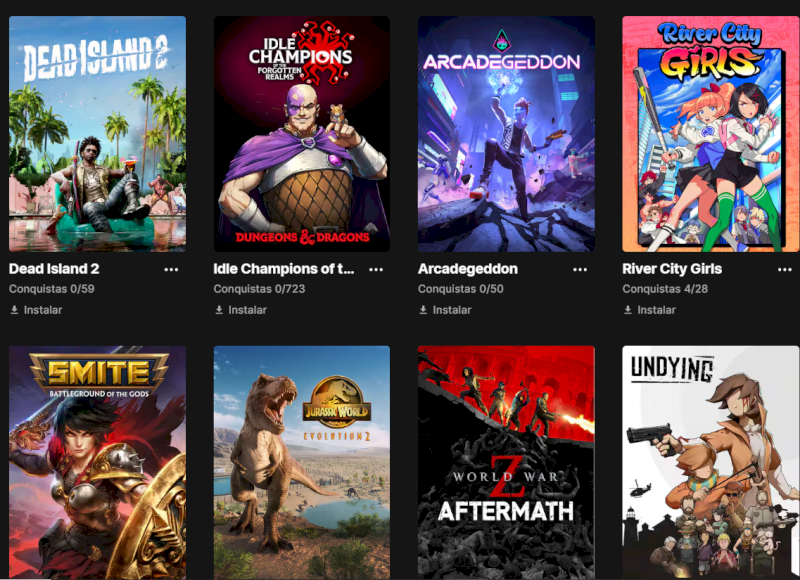The height and width of the screenshot is (580, 800).
Task: Open the SMITE game cover
Action: pyautogui.click(x=97, y=462)
